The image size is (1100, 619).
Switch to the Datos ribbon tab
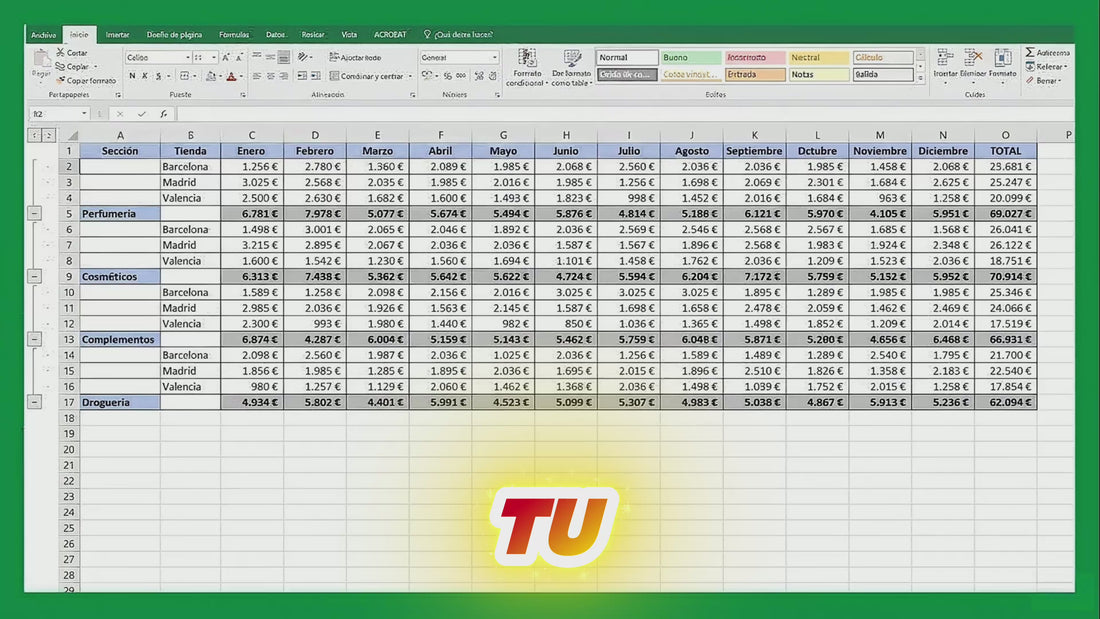click(275, 35)
